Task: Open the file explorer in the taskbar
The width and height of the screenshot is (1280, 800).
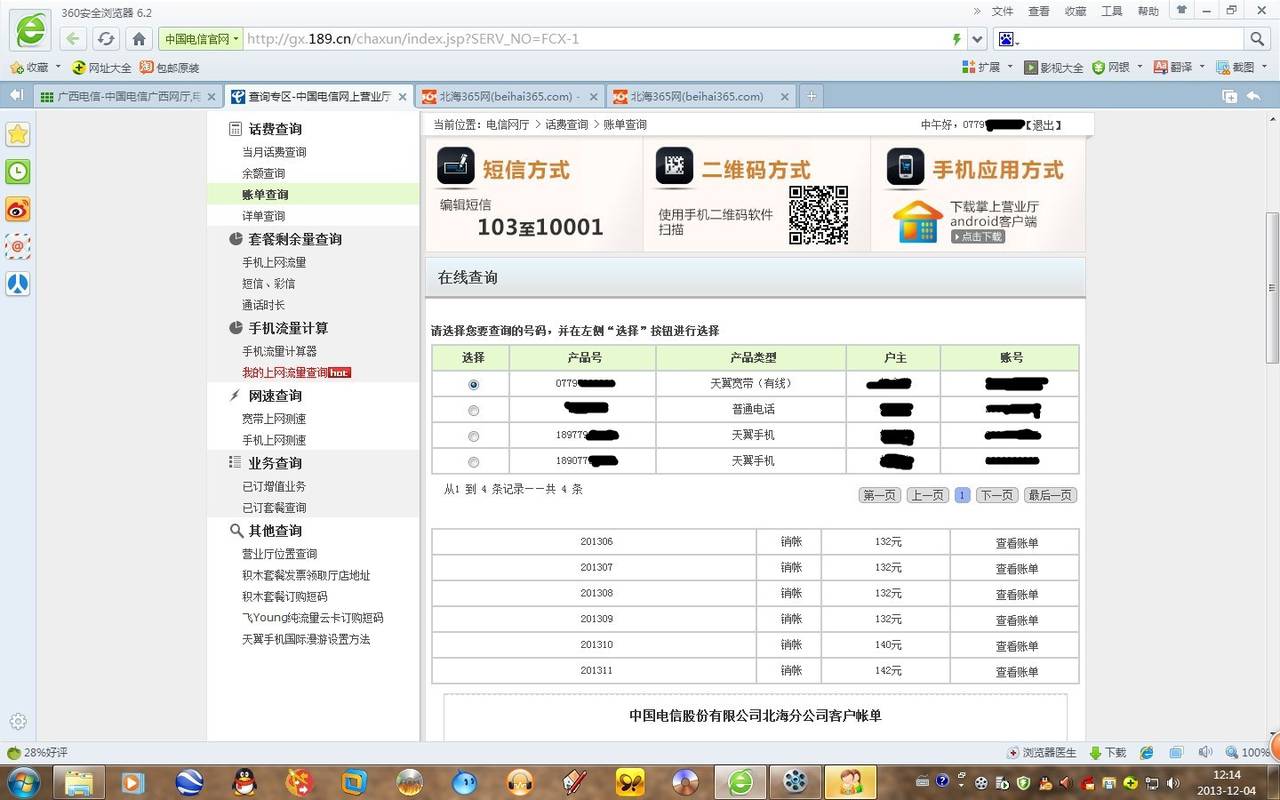Action: click(79, 782)
